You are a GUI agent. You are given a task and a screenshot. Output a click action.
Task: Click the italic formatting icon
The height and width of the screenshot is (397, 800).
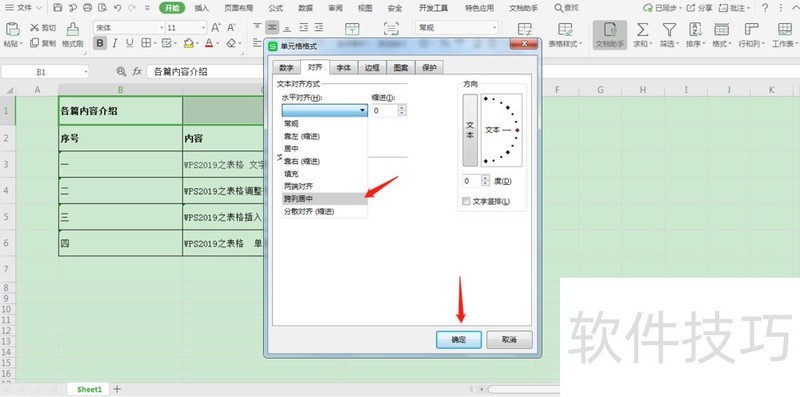115,44
